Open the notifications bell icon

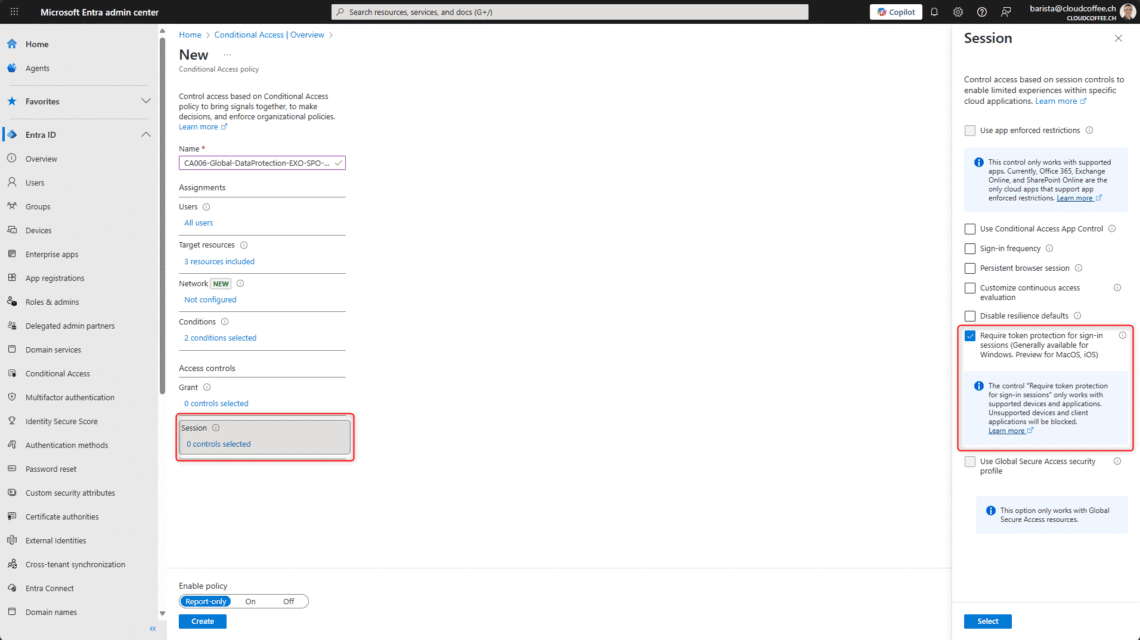pos(934,12)
